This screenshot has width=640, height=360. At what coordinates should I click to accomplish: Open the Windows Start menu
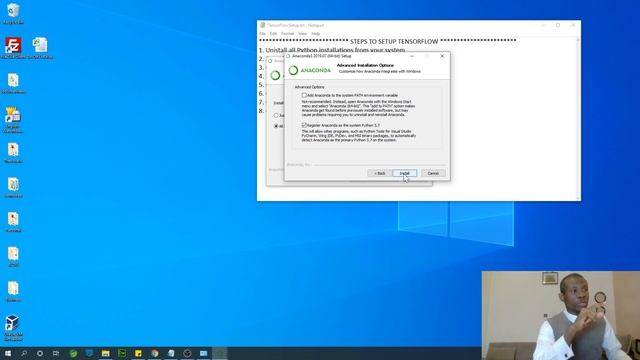click(8, 353)
